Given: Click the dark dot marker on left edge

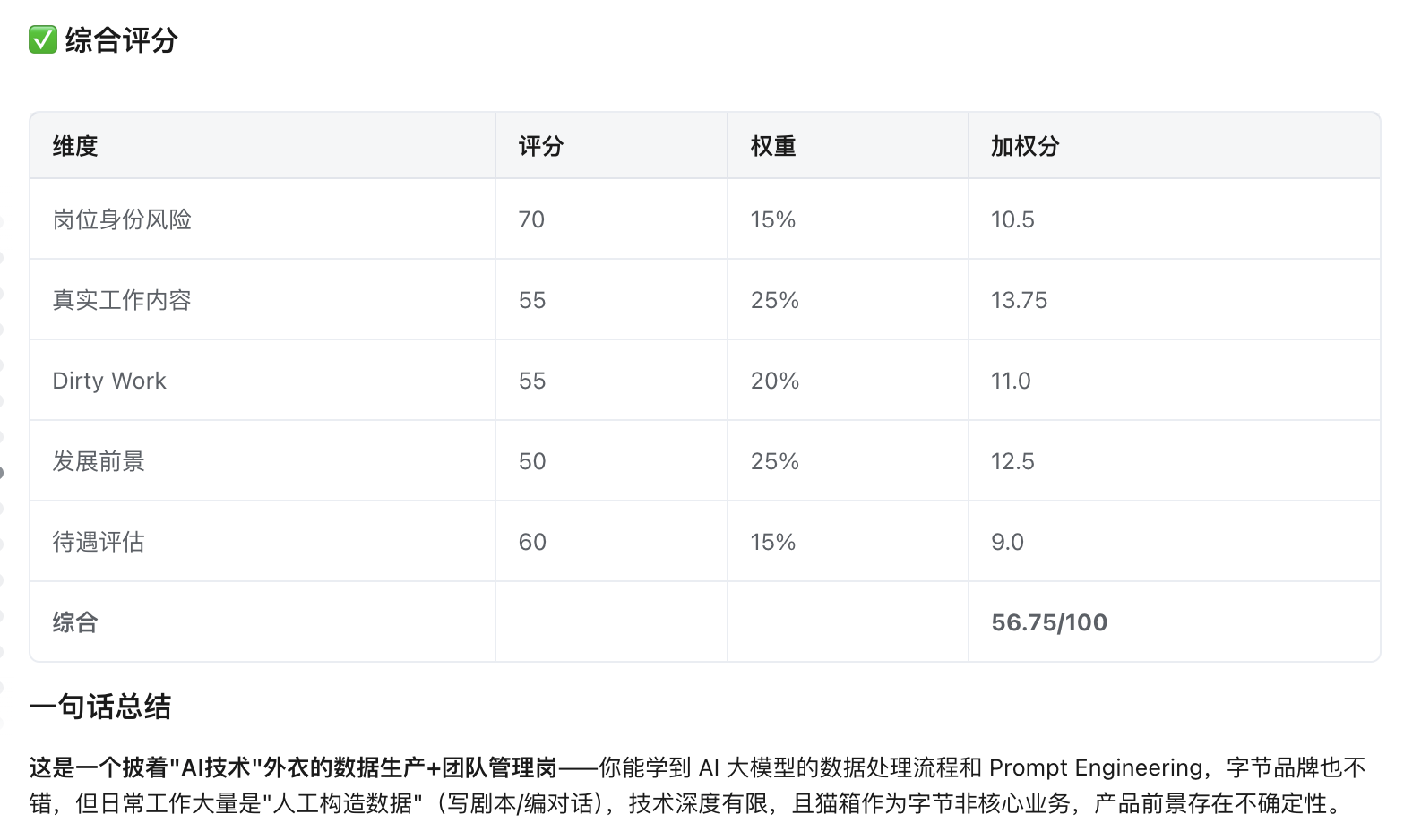Looking at the screenshot, I should pos(2,472).
